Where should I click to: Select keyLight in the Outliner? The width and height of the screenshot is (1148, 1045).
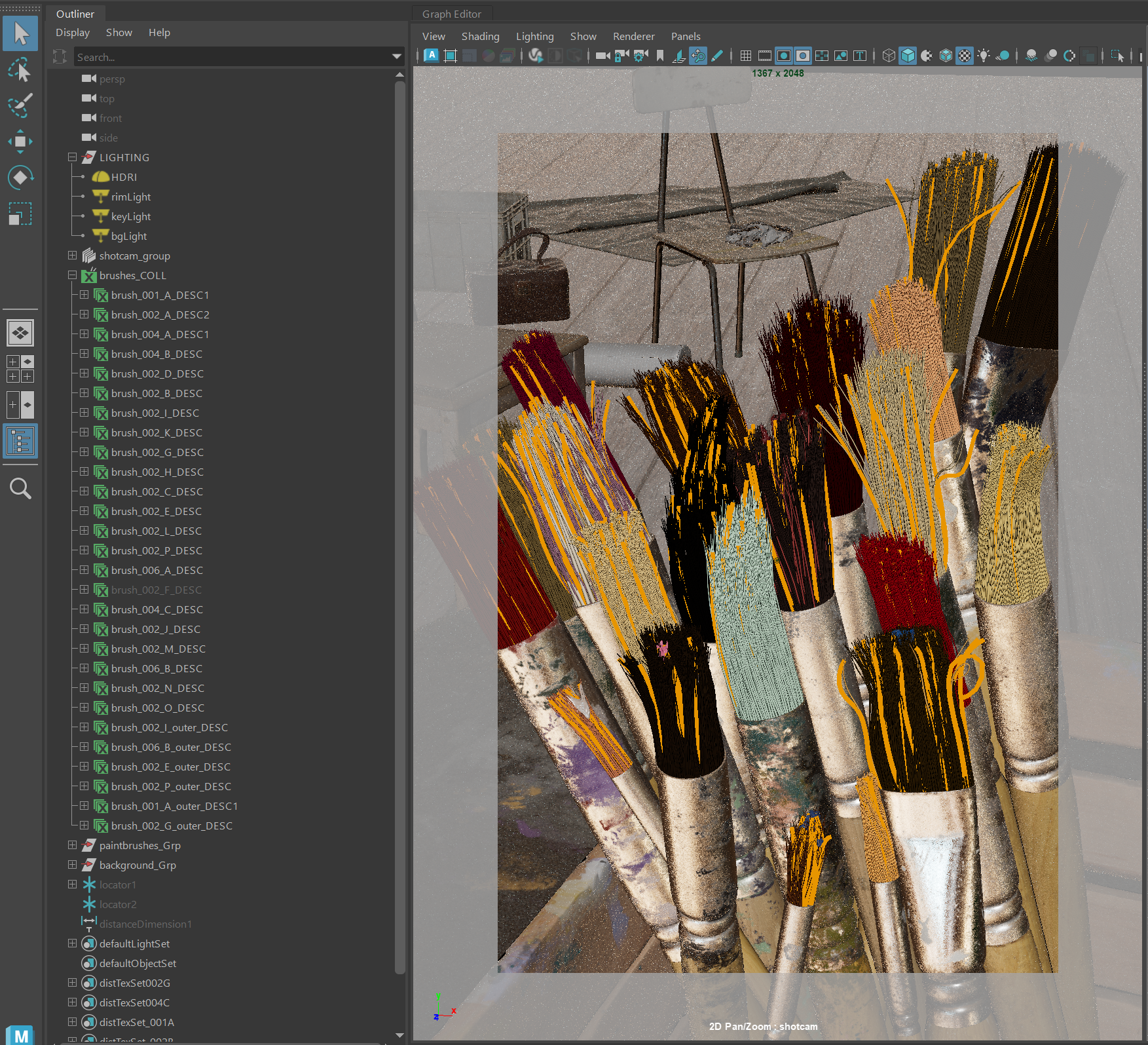(130, 216)
